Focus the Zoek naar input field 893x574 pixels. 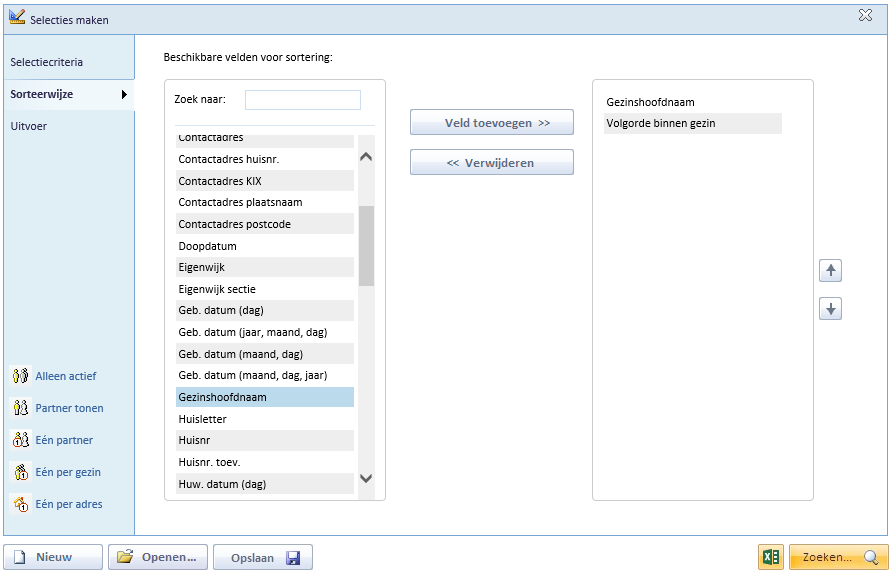[303, 100]
